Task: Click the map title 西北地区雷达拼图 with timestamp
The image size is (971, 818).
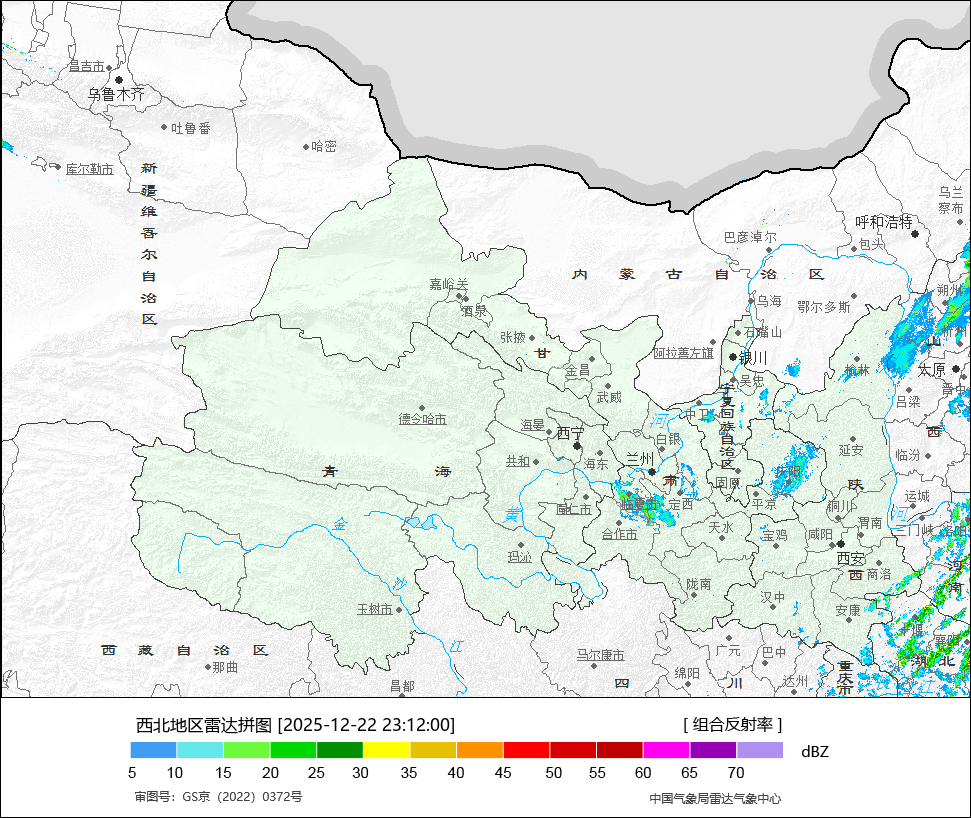Action: (x=295, y=724)
